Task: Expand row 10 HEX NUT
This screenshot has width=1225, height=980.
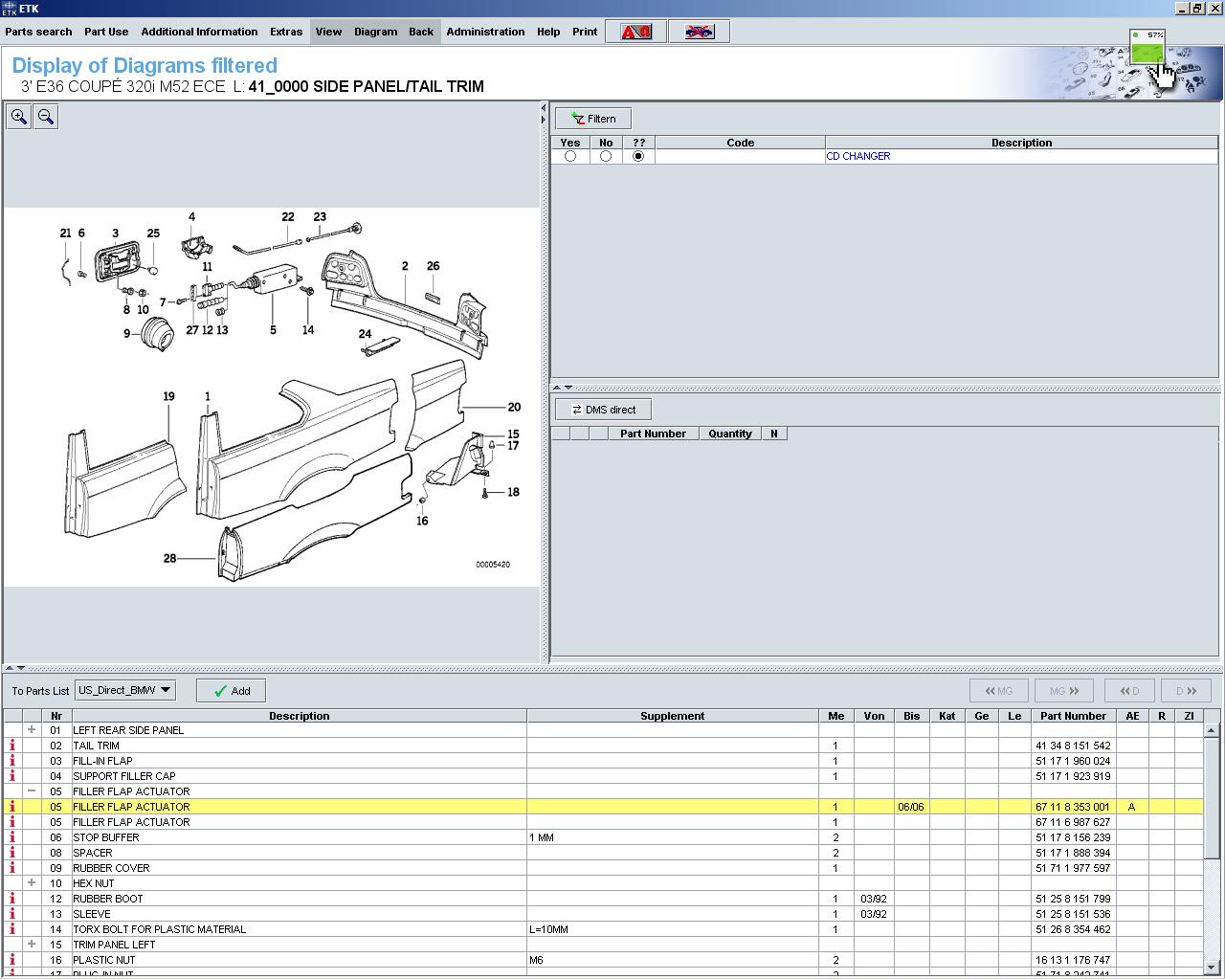Action: (32, 883)
